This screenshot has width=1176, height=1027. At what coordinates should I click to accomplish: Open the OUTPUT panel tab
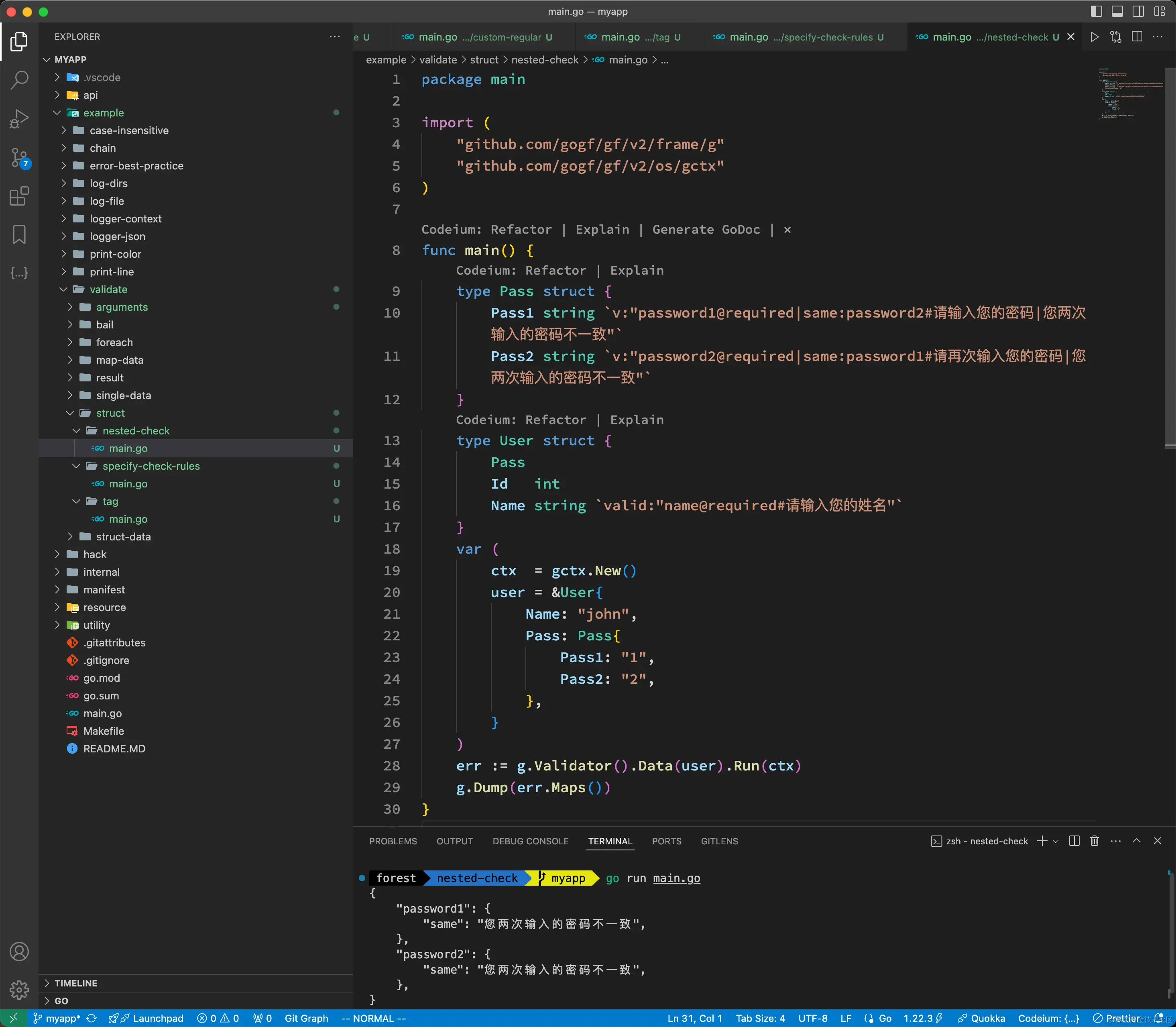click(x=455, y=841)
